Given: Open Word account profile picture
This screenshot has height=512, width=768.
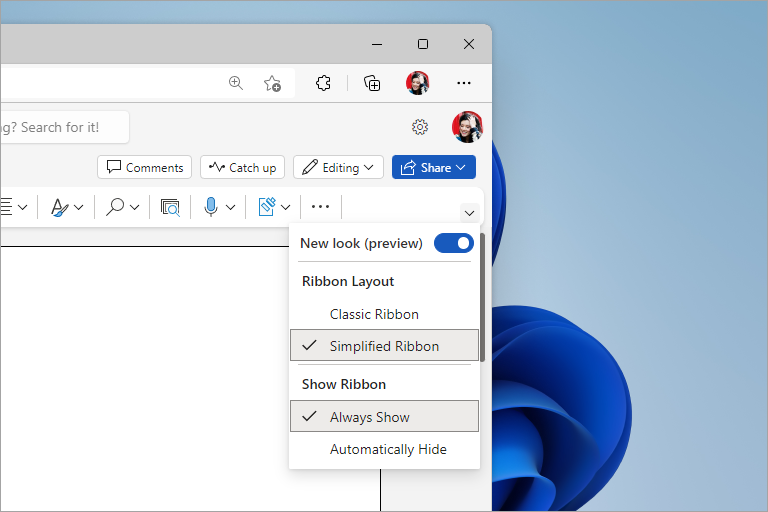Looking at the screenshot, I should pyautogui.click(x=467, y=127).
